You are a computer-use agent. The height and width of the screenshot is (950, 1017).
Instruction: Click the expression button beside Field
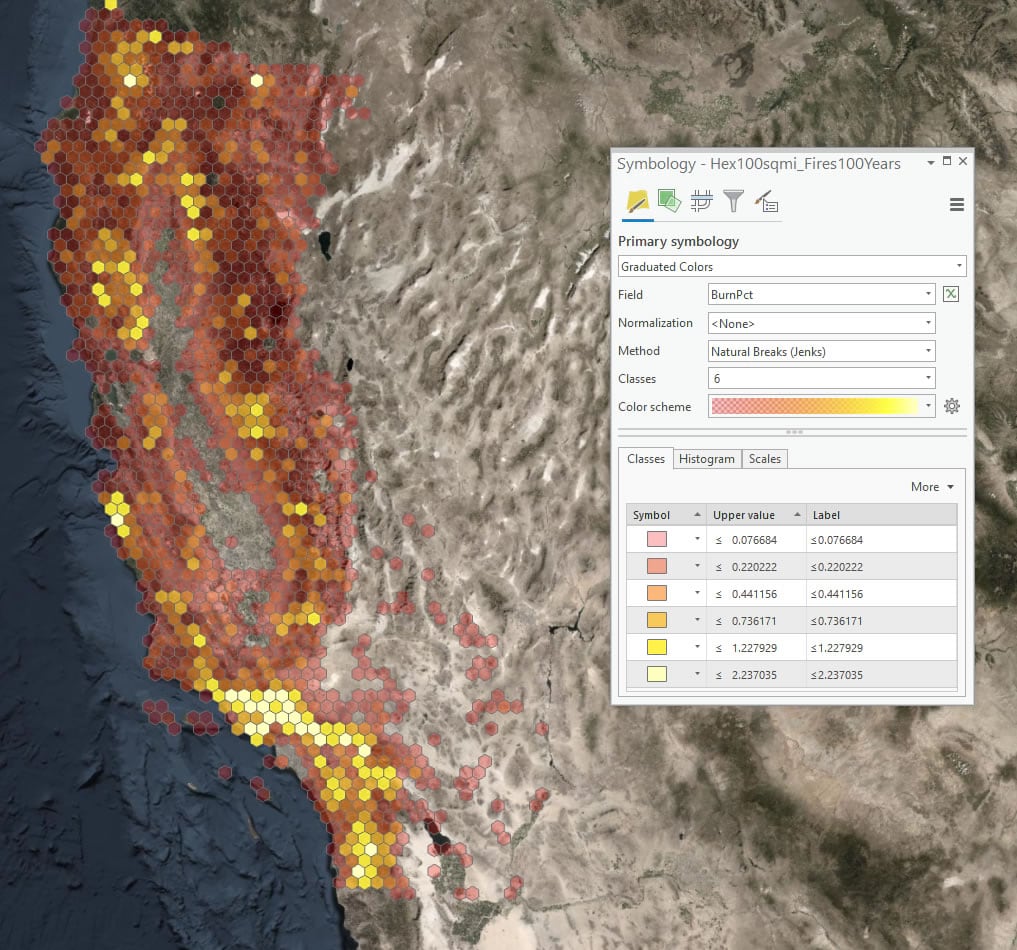(x=951, y=294)
